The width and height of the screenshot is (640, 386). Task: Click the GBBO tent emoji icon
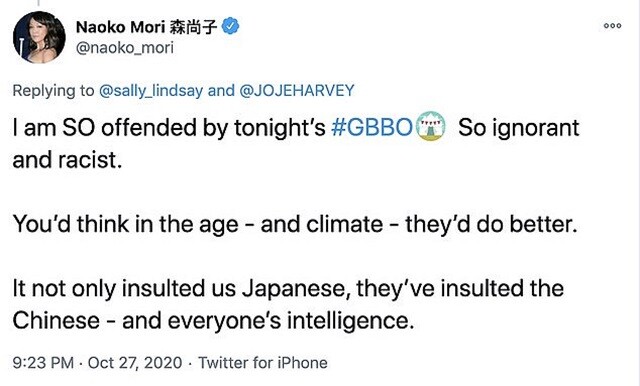430,126
